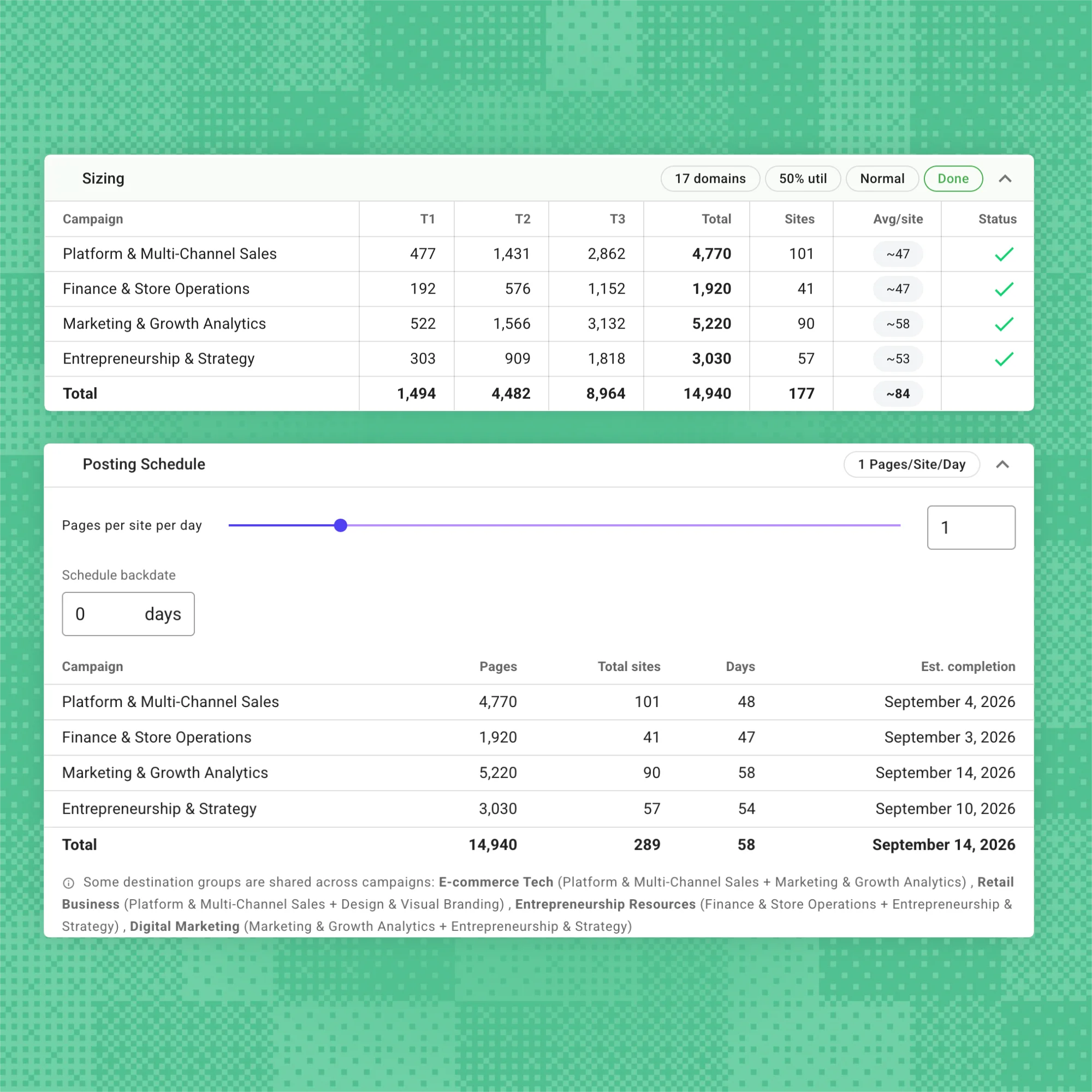Viewport: 1092px width, 1092px height.
Task: Select Marketing & Growth Analytics row in Sizing table
Action: [539, 324]
